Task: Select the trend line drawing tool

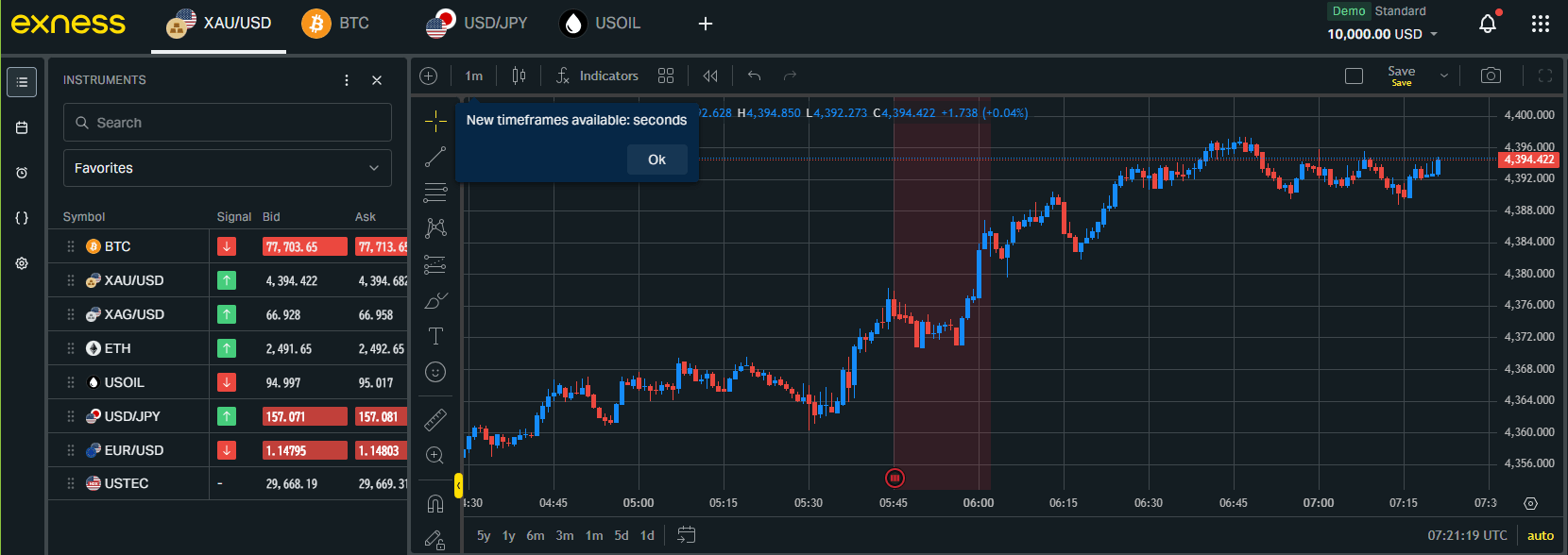Action: [x=435, y=157]
